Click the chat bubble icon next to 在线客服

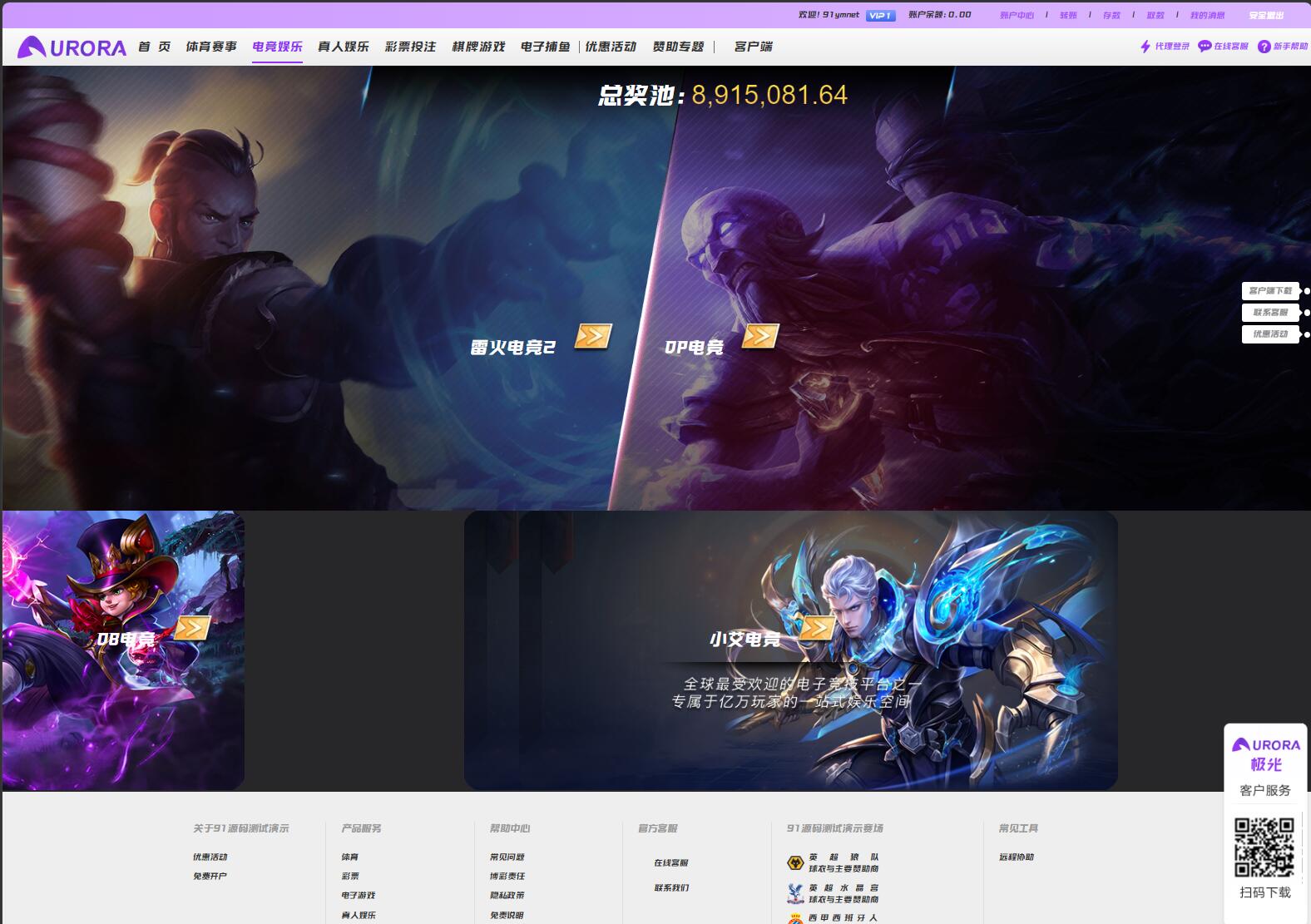click(x=1205, y=47)
